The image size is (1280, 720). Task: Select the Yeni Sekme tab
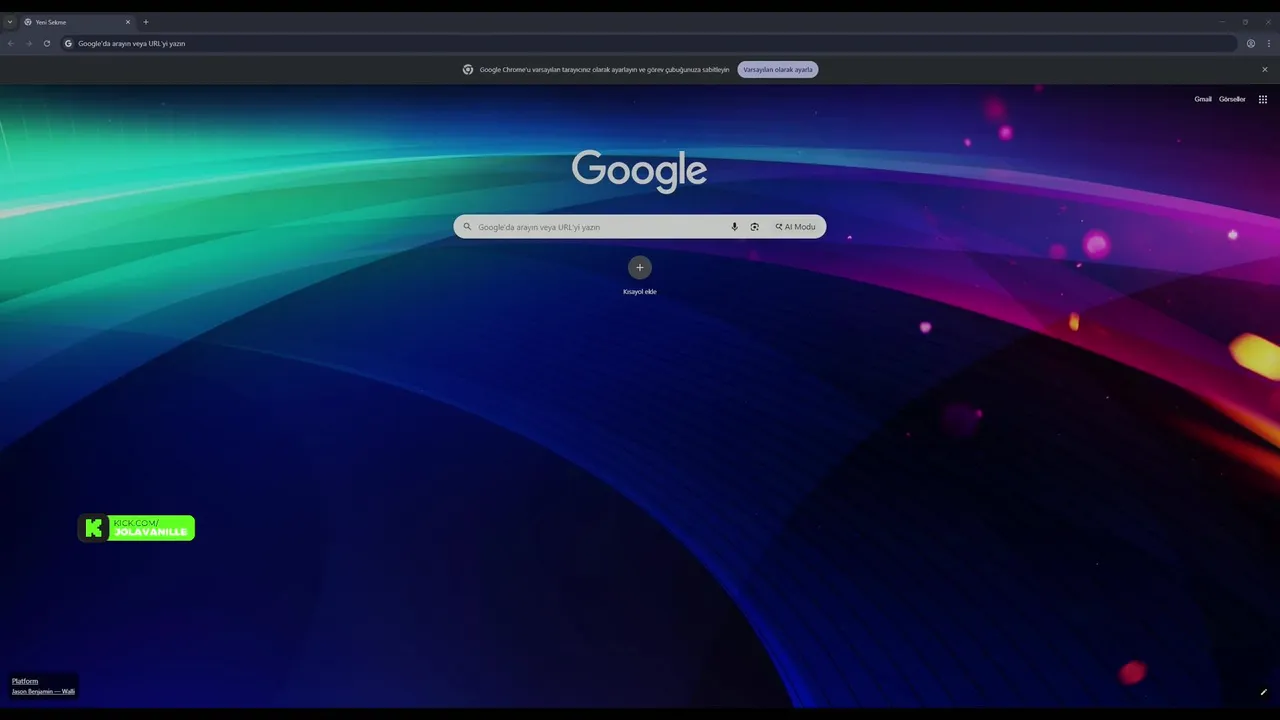(78, 22)
